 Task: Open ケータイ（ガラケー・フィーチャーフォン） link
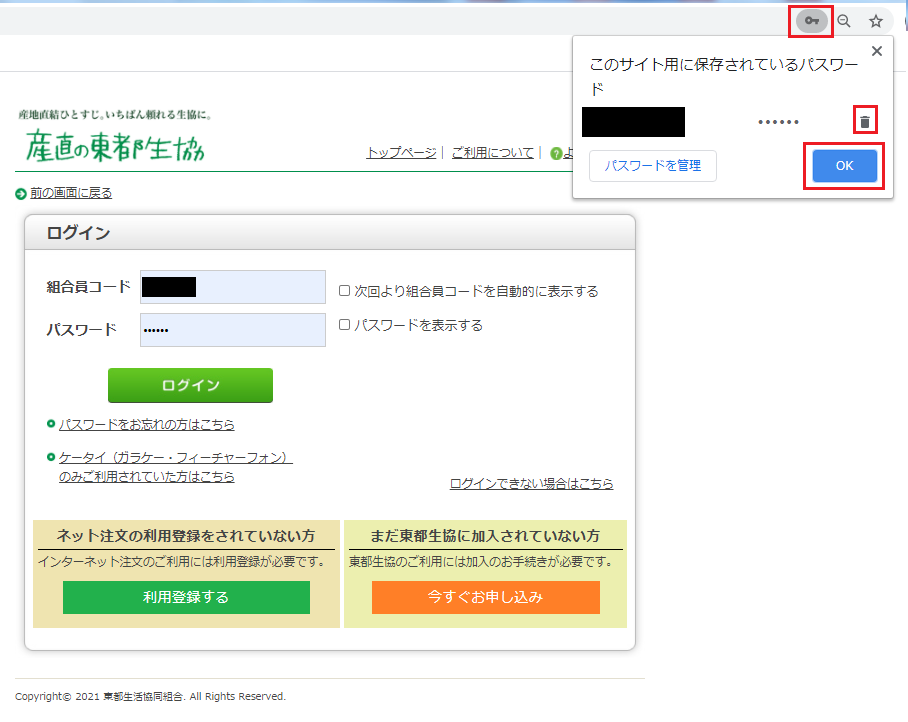pos(175,467)
